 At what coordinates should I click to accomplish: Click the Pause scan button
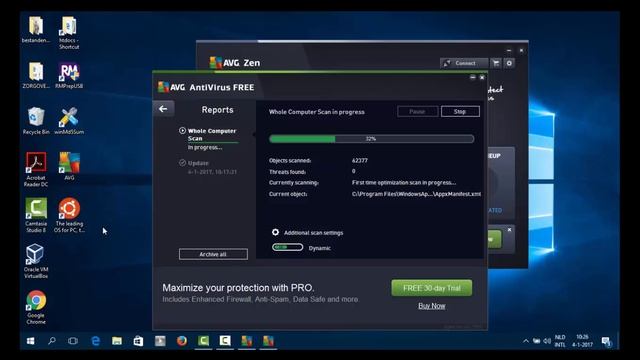418,111
